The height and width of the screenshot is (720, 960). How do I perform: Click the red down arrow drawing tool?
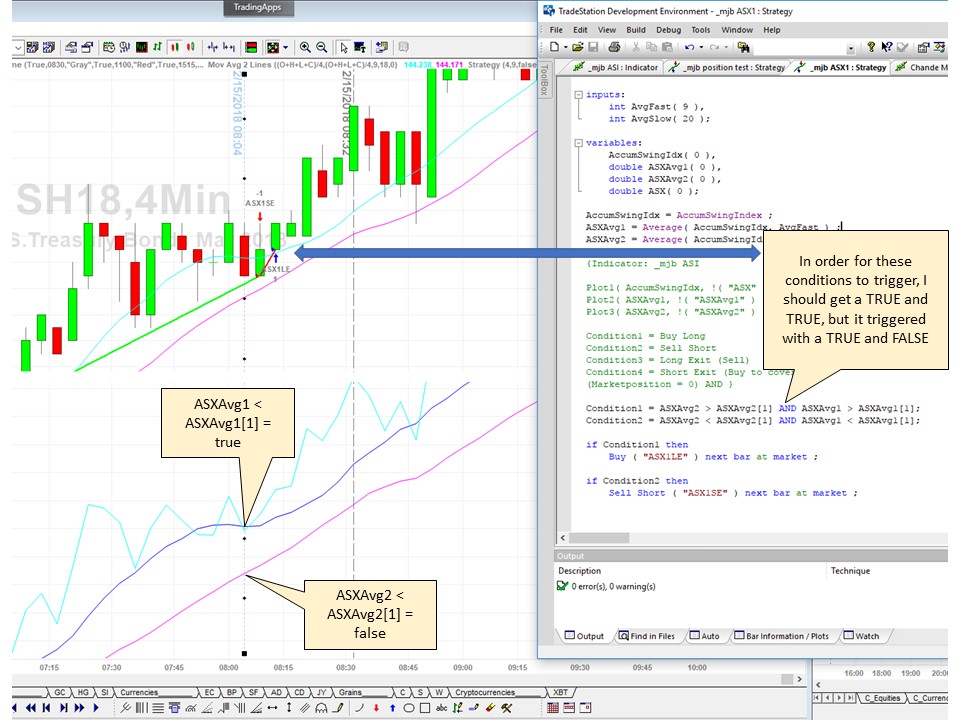[376, 708]
